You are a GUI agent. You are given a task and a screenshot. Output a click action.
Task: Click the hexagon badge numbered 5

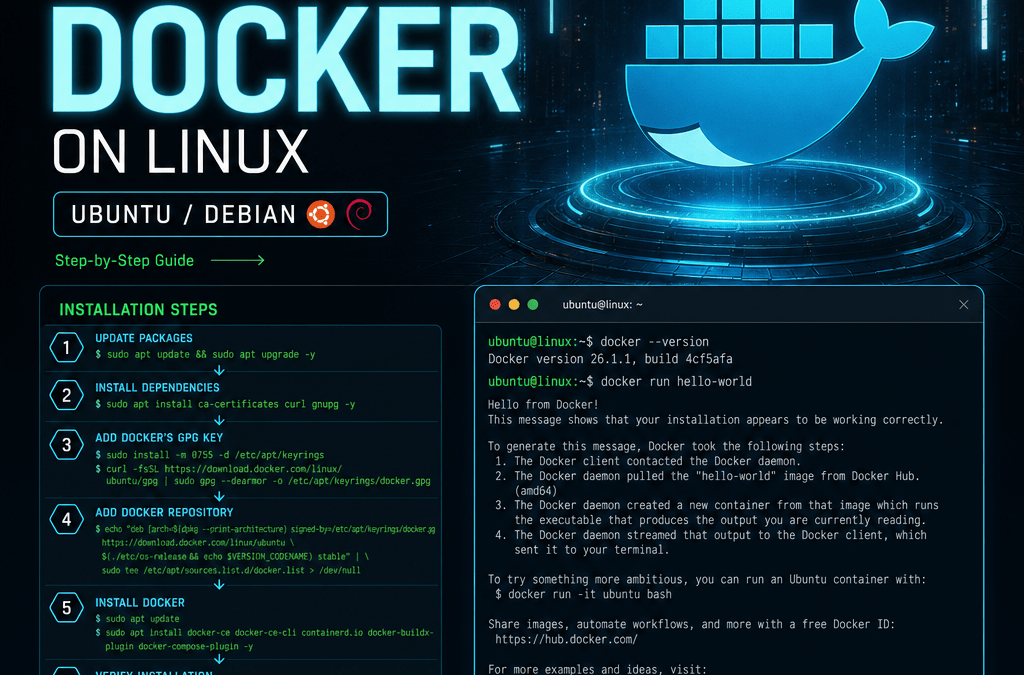(67, 608)
